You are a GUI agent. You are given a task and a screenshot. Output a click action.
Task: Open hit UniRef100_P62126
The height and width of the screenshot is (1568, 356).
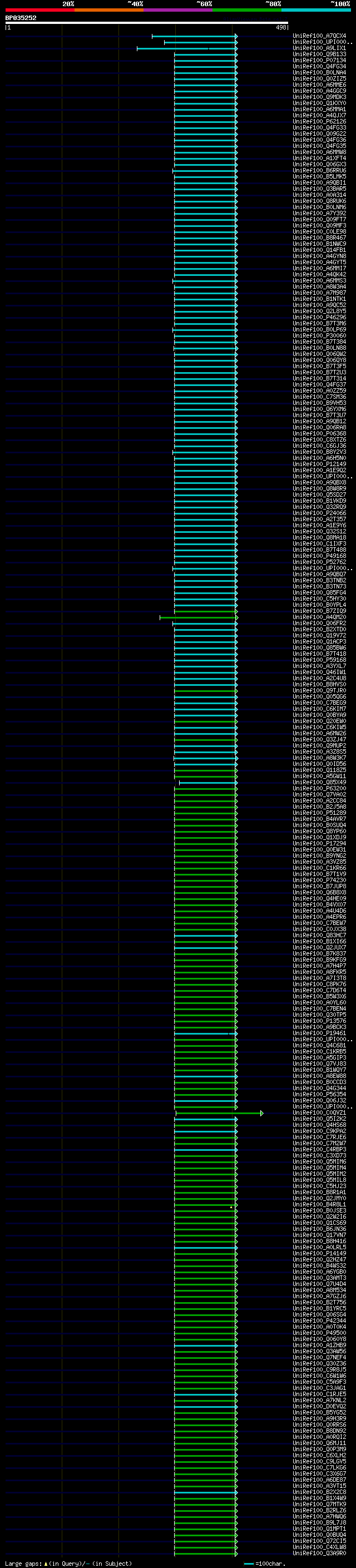point(319,122)
